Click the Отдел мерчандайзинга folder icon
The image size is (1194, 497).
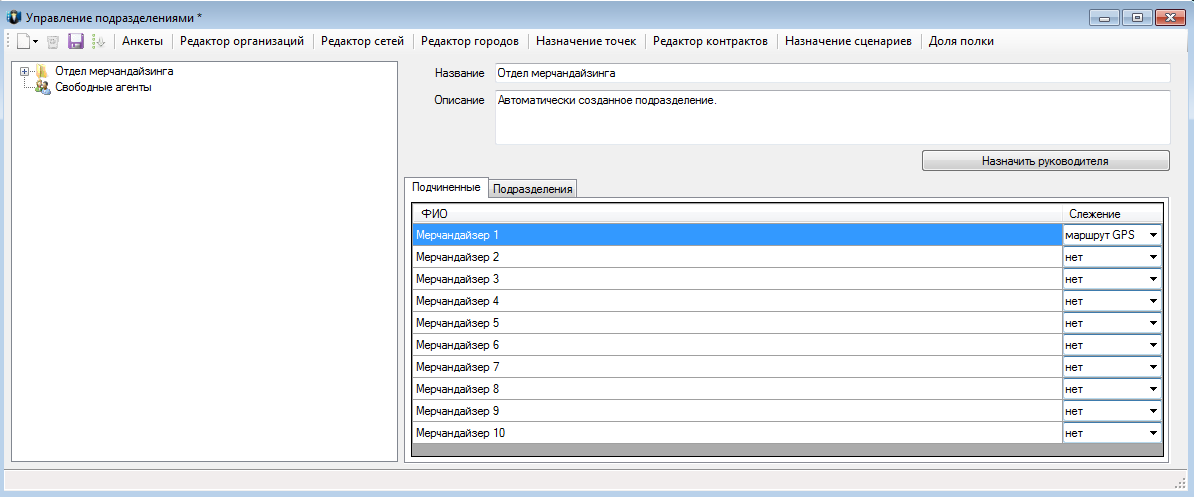tap(43, 71)
